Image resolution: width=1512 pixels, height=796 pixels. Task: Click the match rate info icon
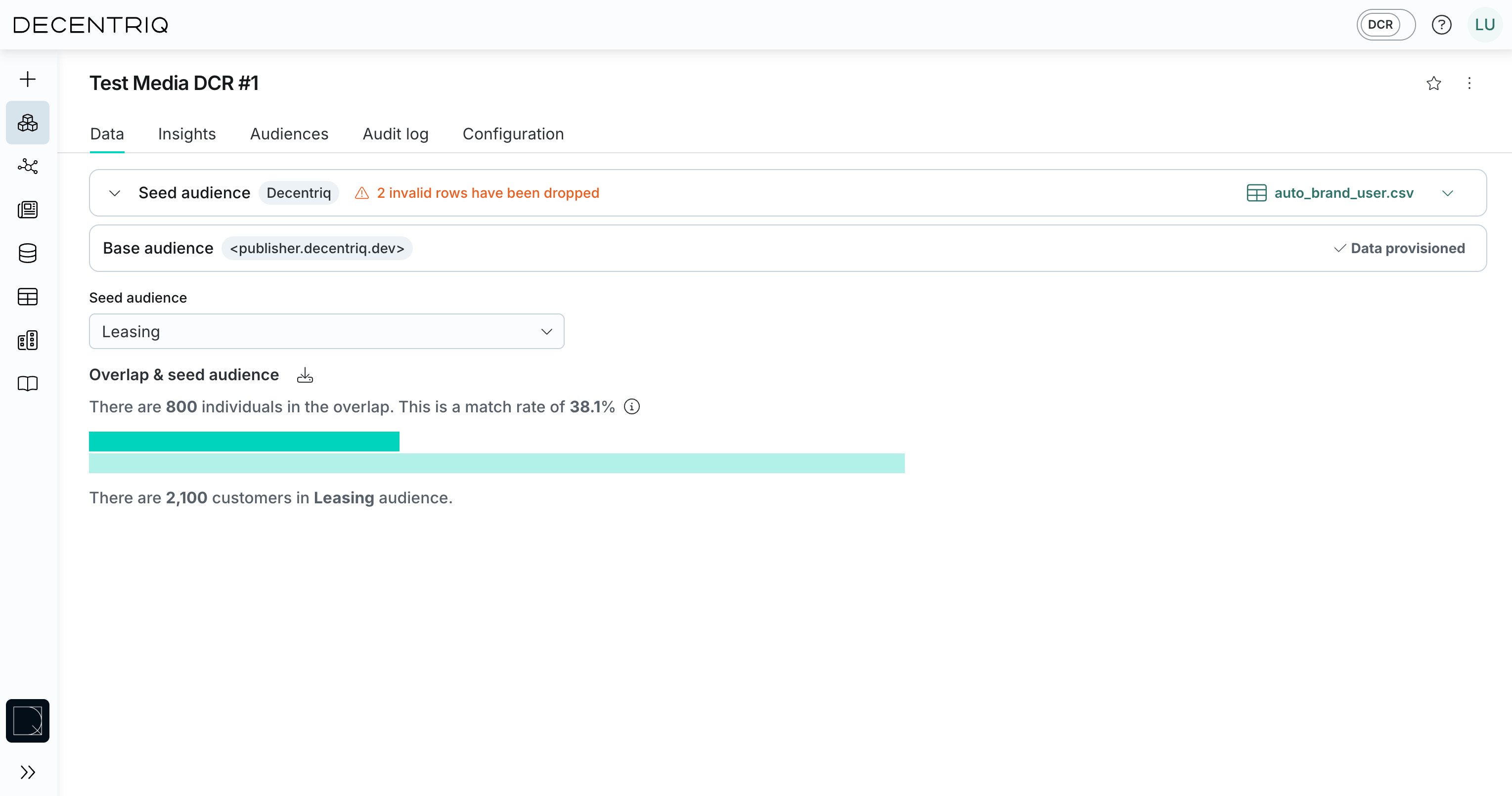[x=631, y=407]
